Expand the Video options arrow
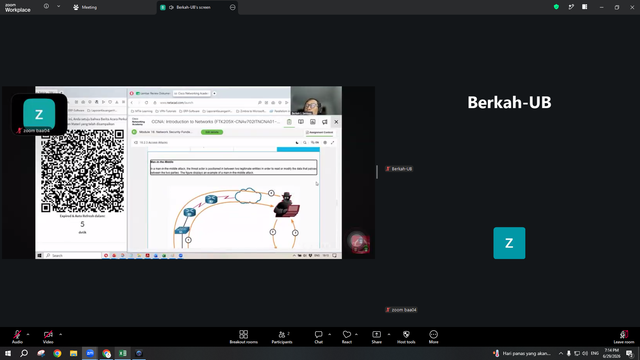The image size is (640, 360). click(x=60, y=334)
